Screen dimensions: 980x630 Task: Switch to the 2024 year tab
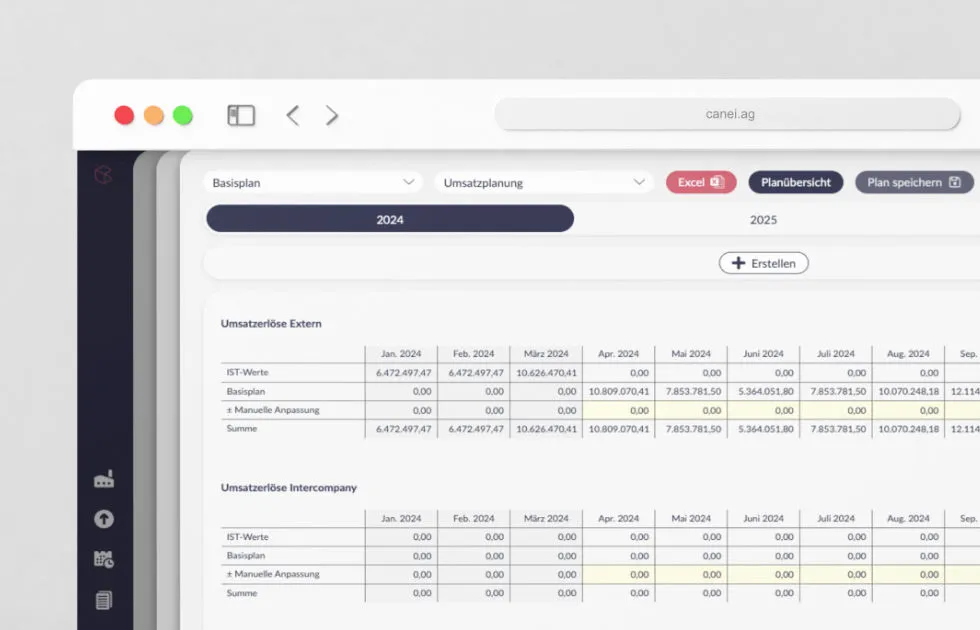390,219
